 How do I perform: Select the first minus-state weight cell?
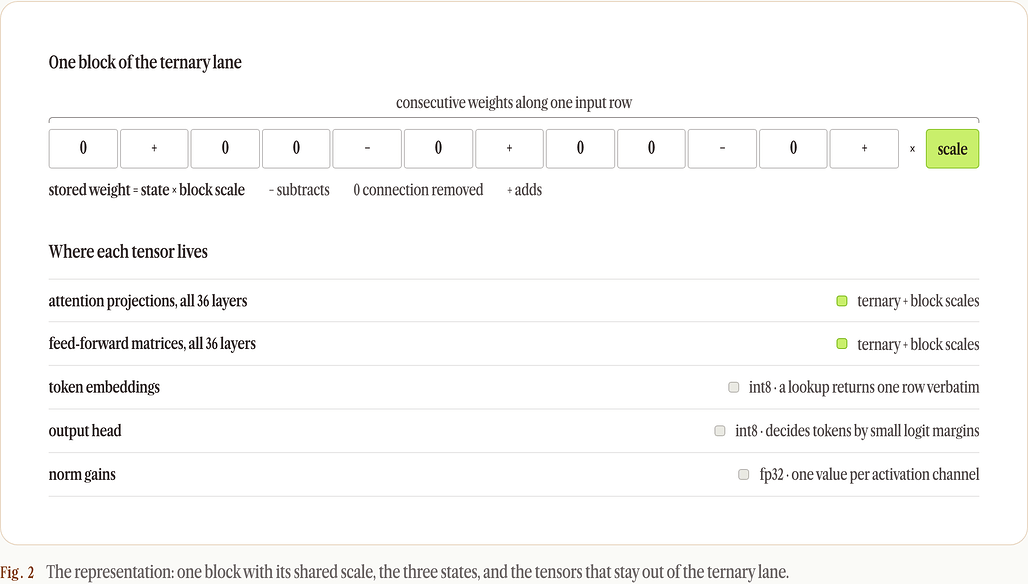pos(367,149)
